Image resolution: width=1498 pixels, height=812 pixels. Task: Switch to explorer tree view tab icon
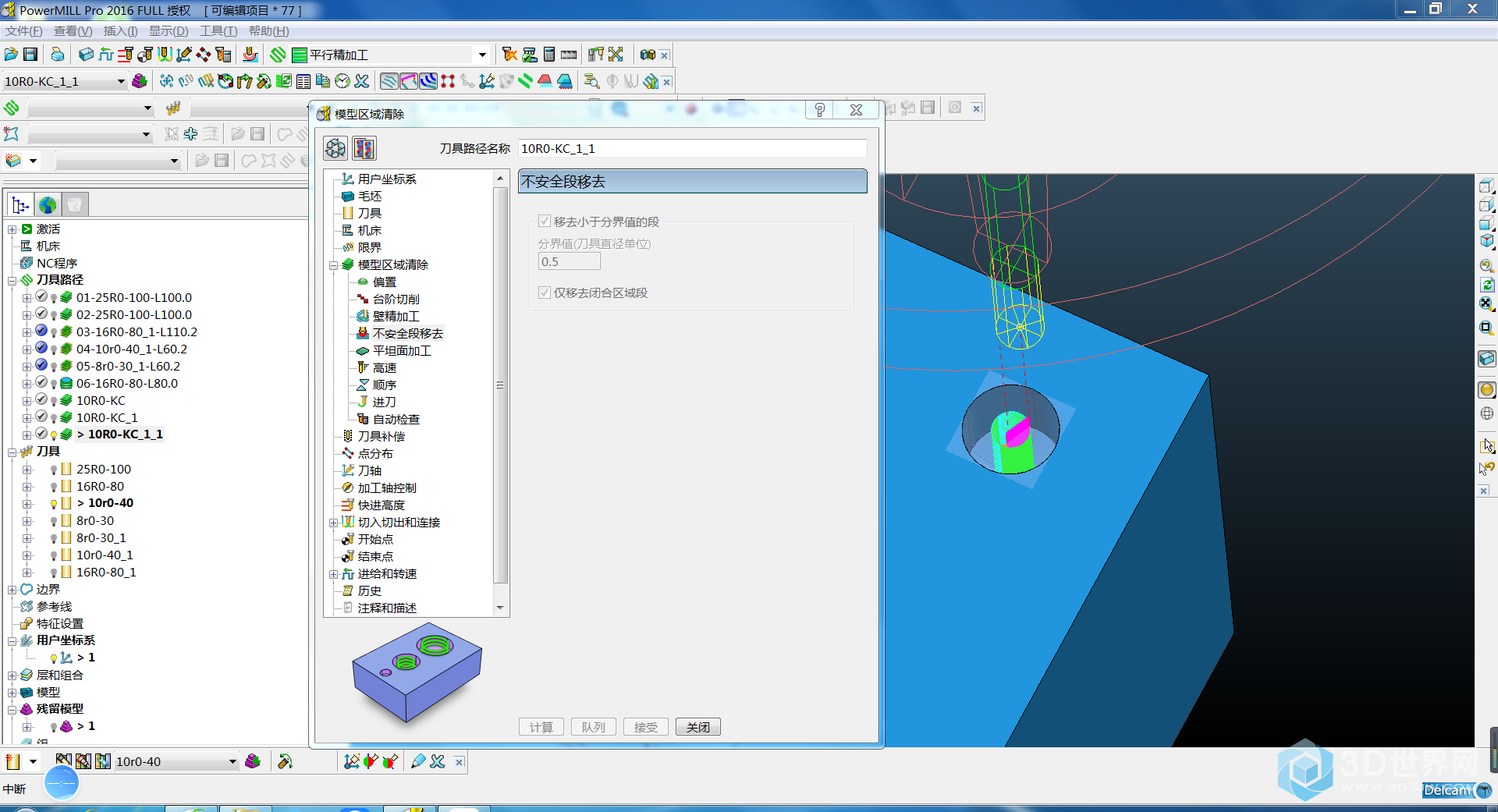20,205
